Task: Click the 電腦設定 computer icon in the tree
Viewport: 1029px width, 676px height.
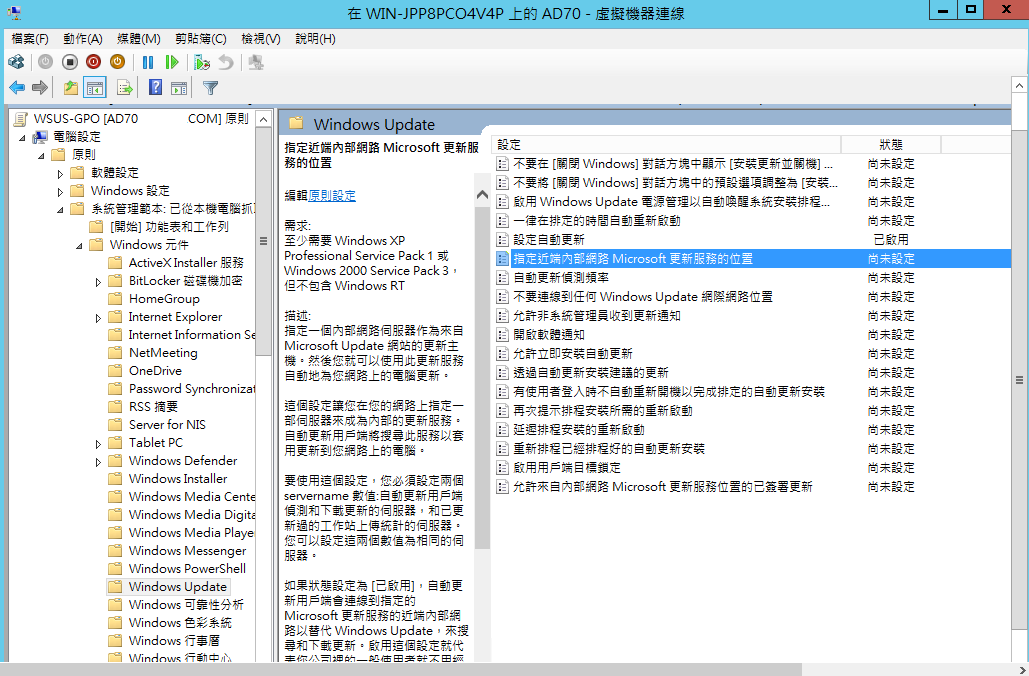Action: tap(41, 137)
